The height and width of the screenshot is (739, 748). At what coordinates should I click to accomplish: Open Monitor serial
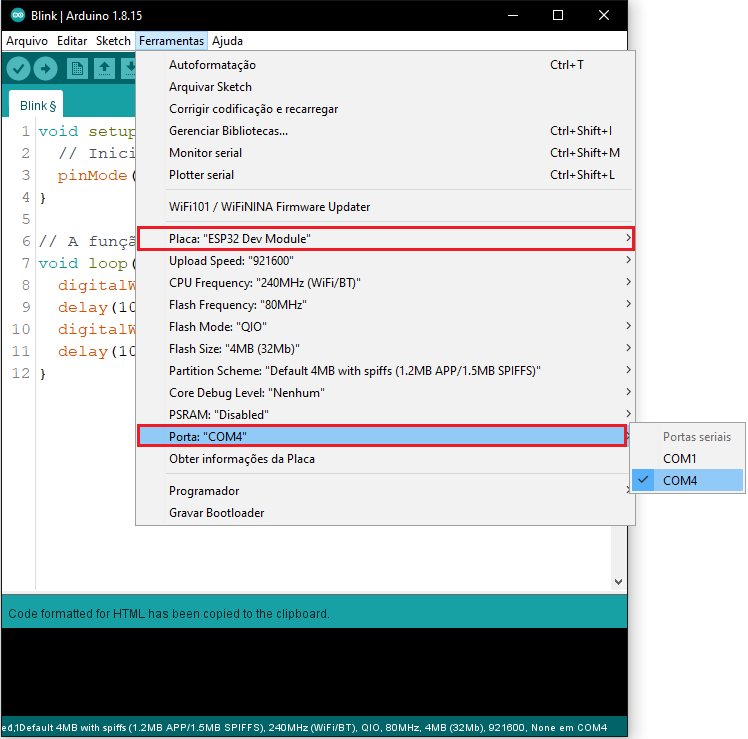[385, 153]
